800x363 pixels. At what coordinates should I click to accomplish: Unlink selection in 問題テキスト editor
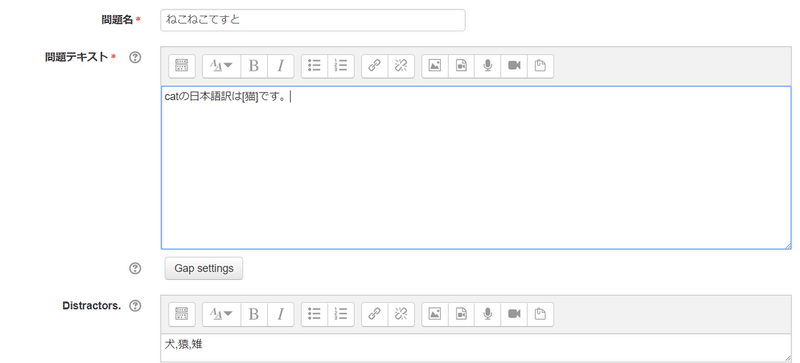point(401,66)
